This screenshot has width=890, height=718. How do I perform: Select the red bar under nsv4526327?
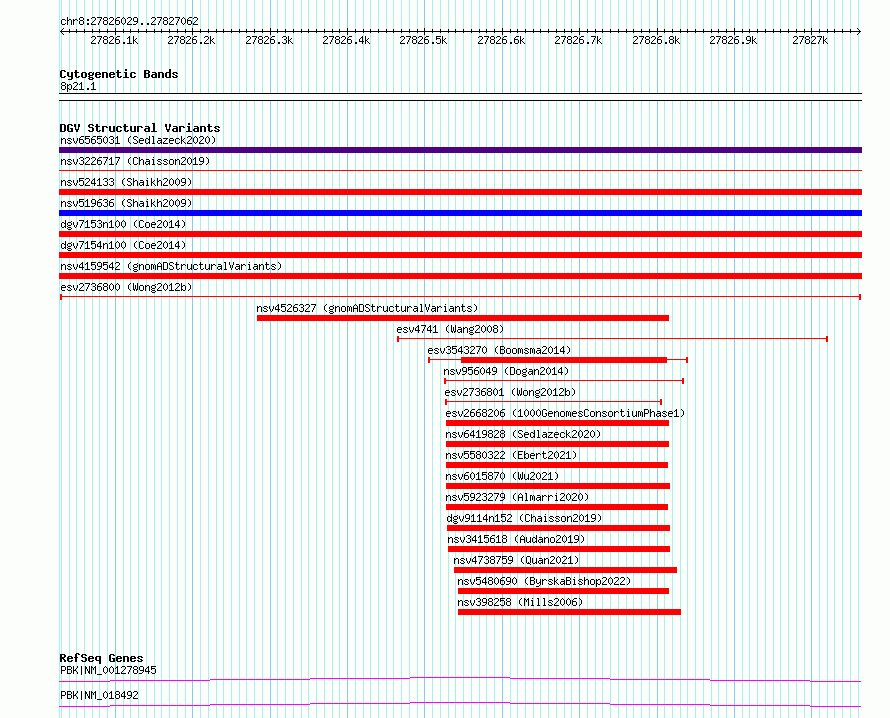coord(463,318)
